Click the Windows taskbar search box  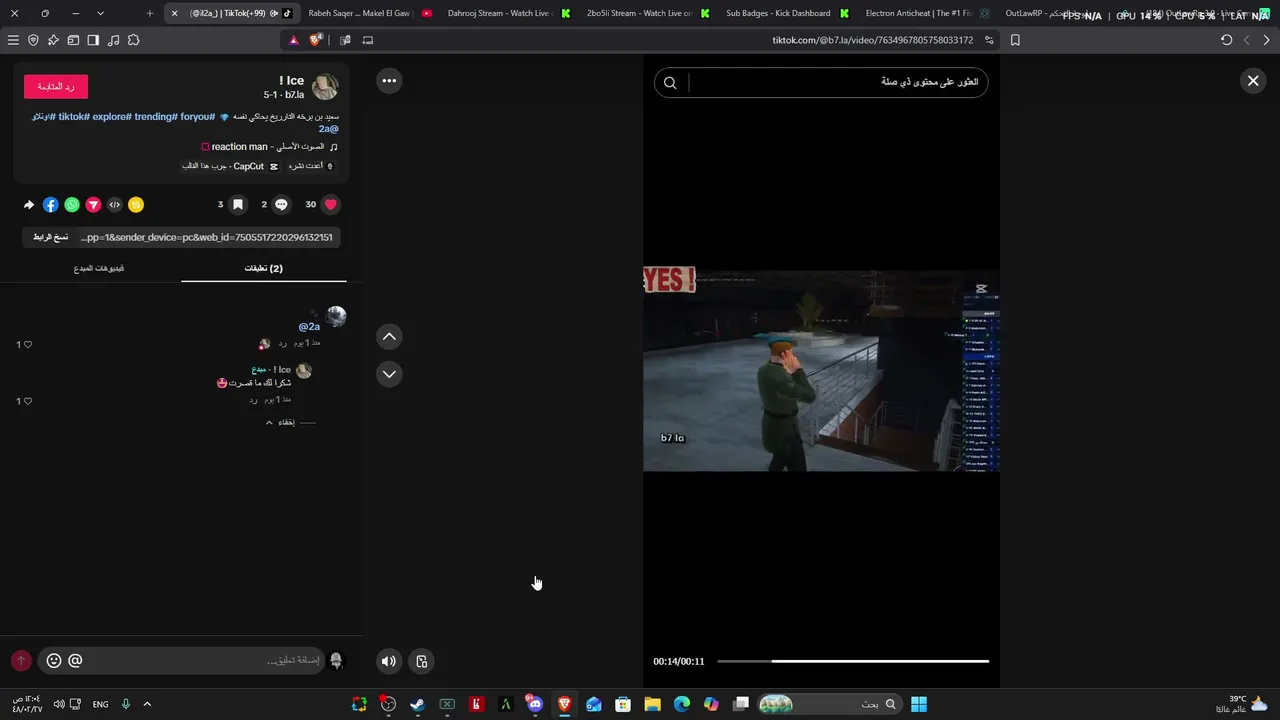pyautogui.click(x=829, y=704)
